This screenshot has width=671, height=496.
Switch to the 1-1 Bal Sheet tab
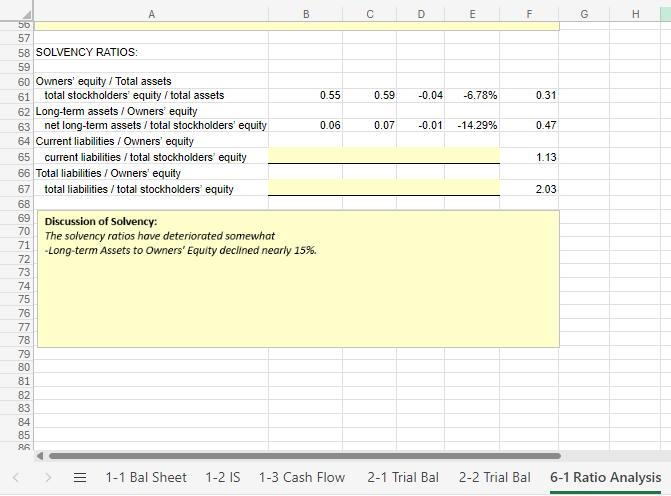(146, 477)
